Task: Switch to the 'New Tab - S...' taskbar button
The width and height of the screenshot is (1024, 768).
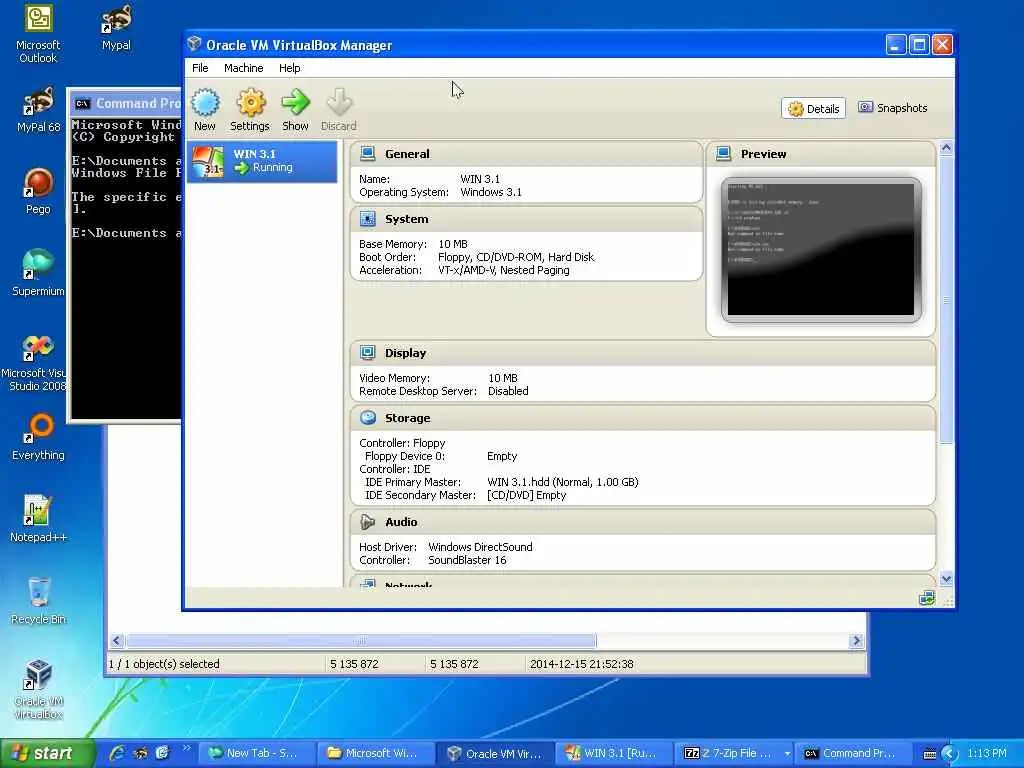Action: click(x=255, y=753)
